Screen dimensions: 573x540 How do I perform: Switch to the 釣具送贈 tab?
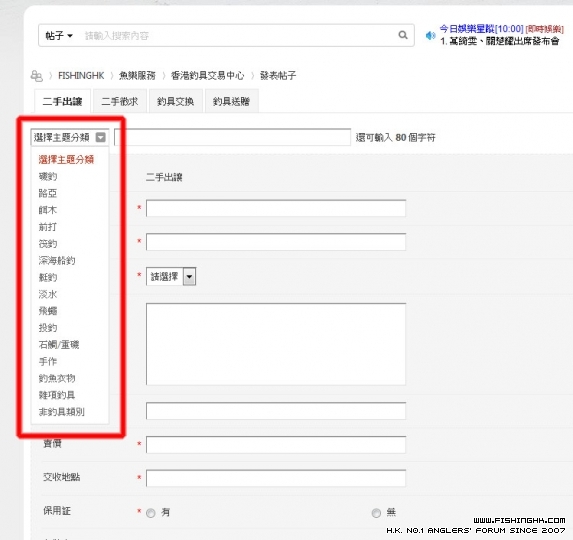pyautogui.click(x=231, y=101)
